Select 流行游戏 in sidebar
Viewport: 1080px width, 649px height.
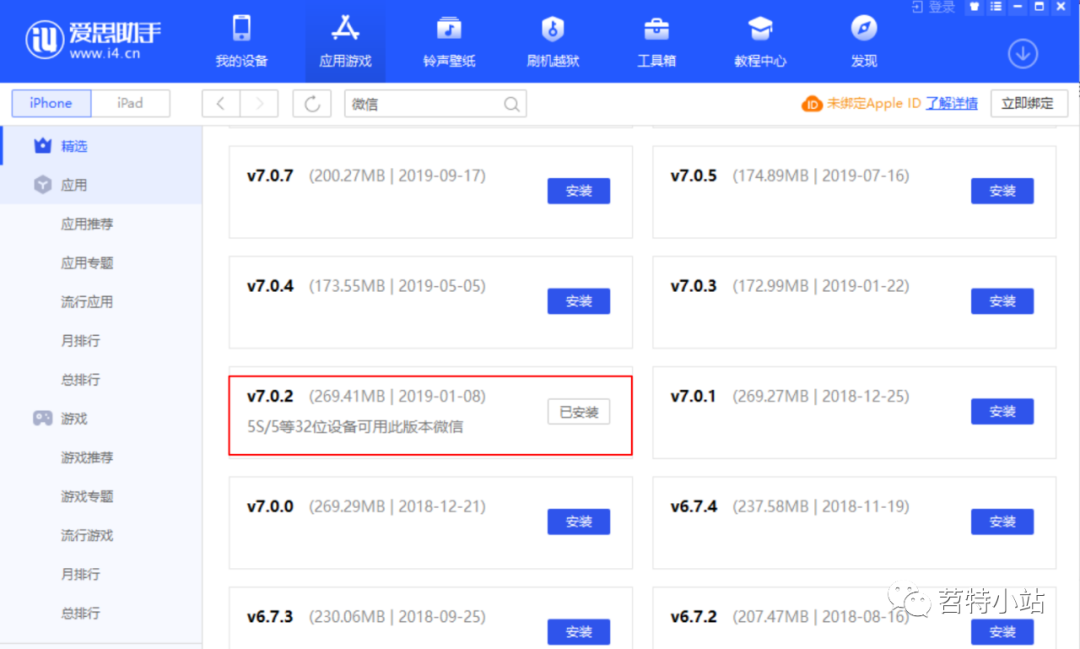click(x=87, y=535)
